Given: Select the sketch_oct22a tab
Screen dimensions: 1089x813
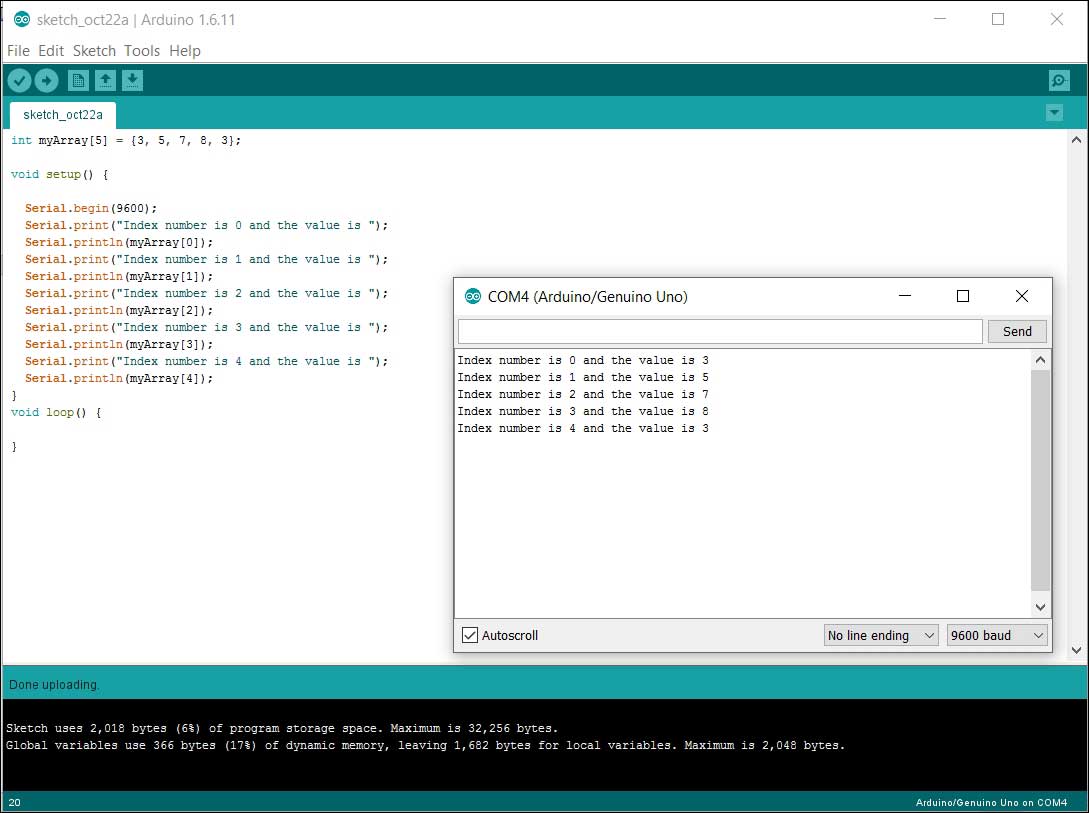Looking at the screenshot, I should (63, 115).
